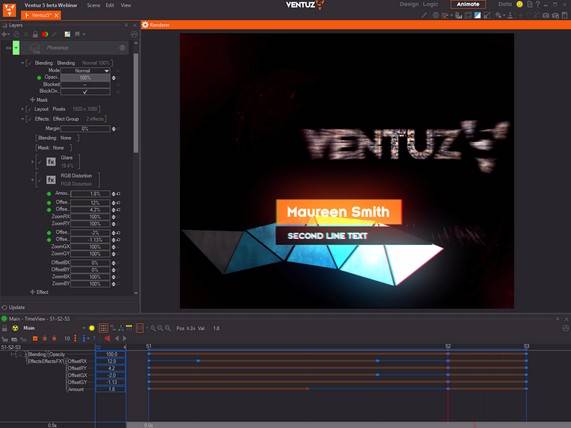
Task: Click the Opacity keyframe stepper
Action: 114,78
